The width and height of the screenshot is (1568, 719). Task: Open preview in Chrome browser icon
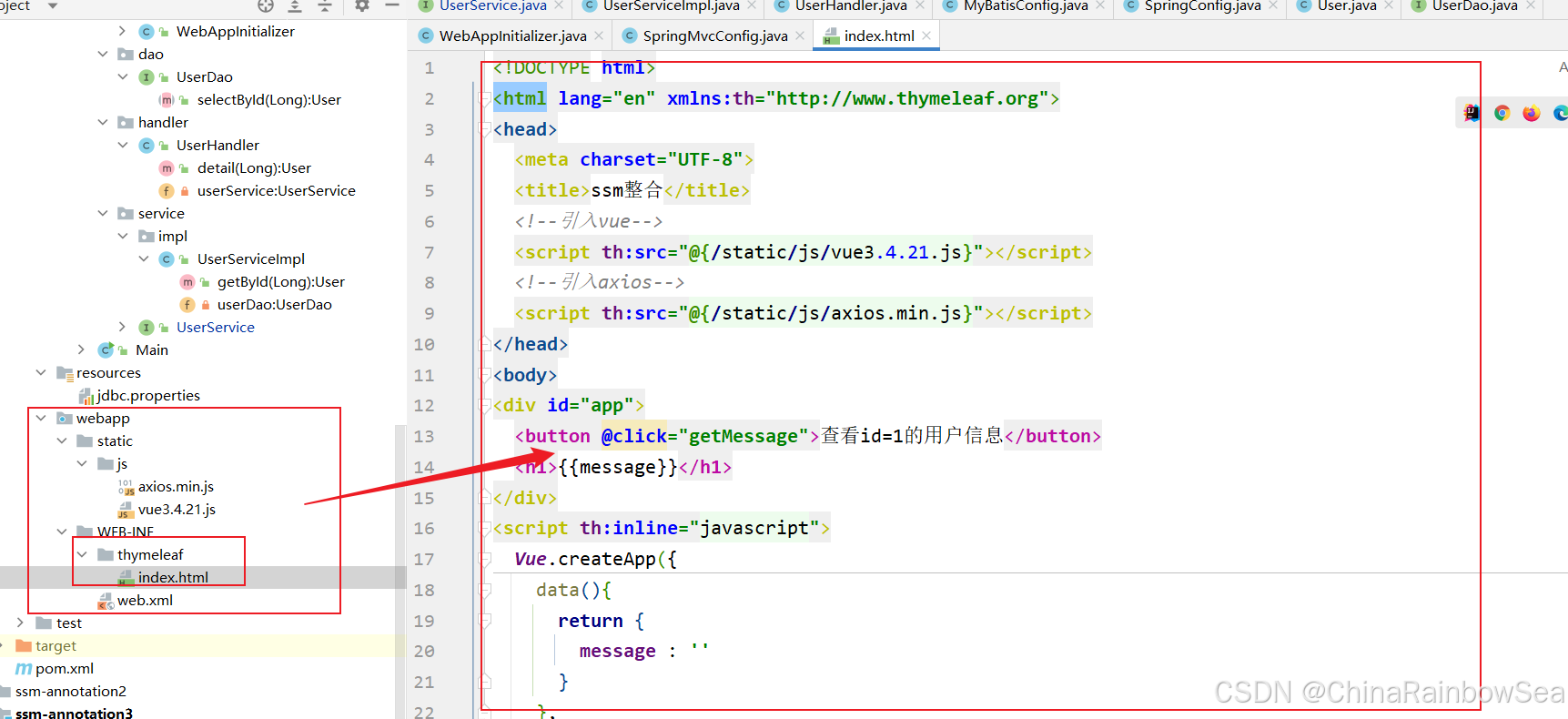pos(1502,113)
